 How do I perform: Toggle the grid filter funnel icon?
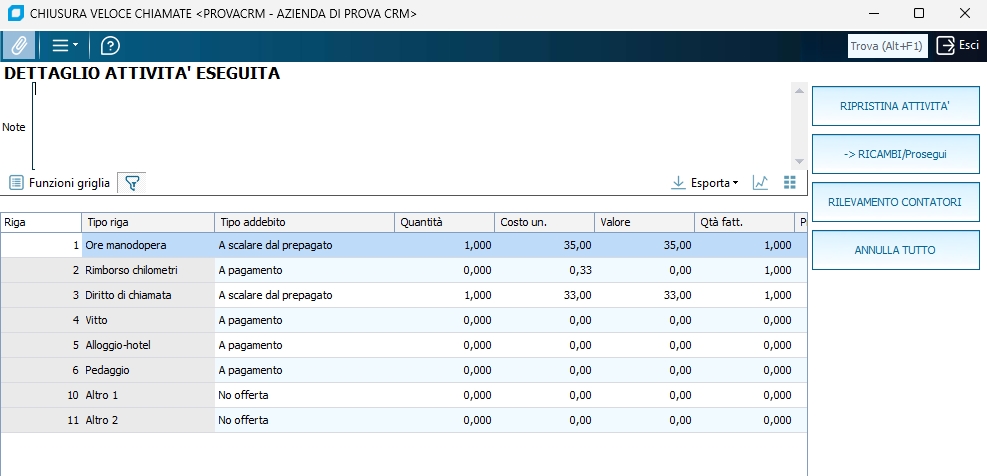click(131, 183)
